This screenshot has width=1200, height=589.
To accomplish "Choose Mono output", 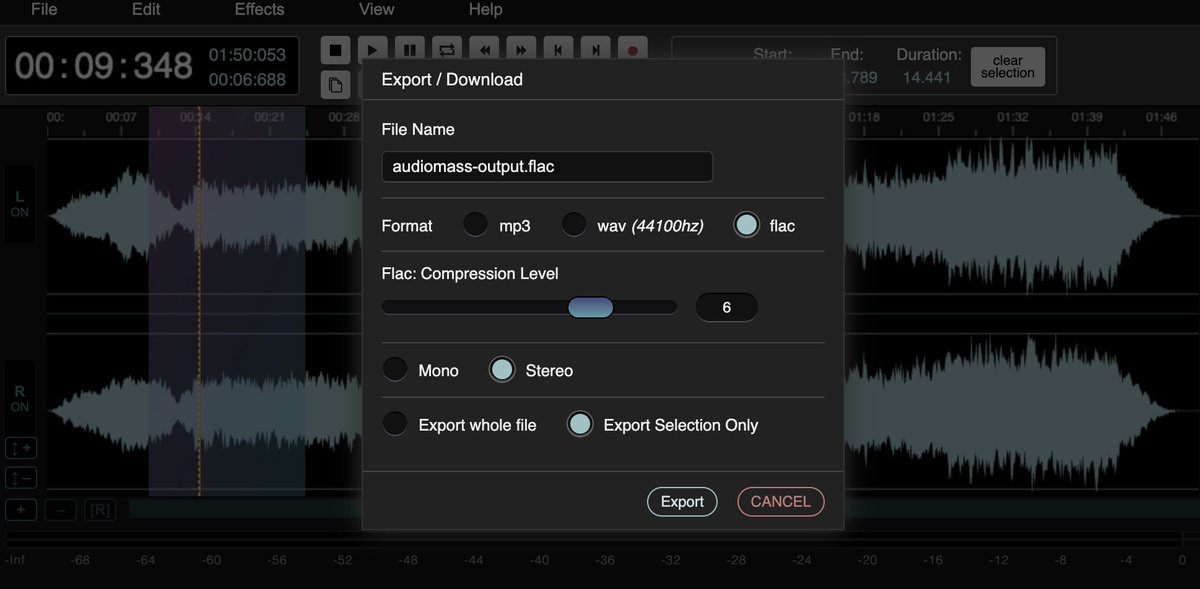I will pyautogui.click(x=395, y=368).
